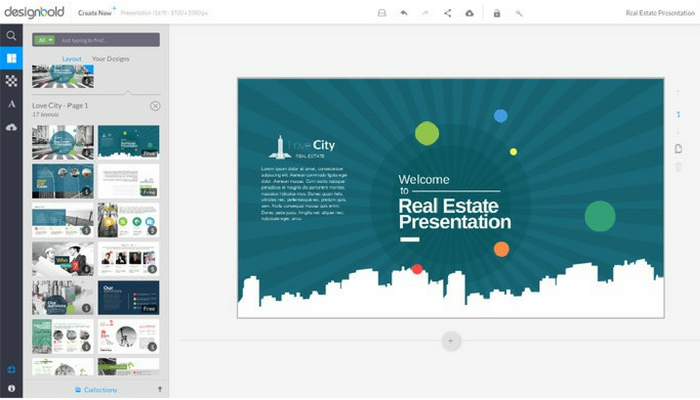Click the Real Estate Presentation heading on slide
Image resolution: width=700 pixels, height=400 pixels.
pos(454,214)
